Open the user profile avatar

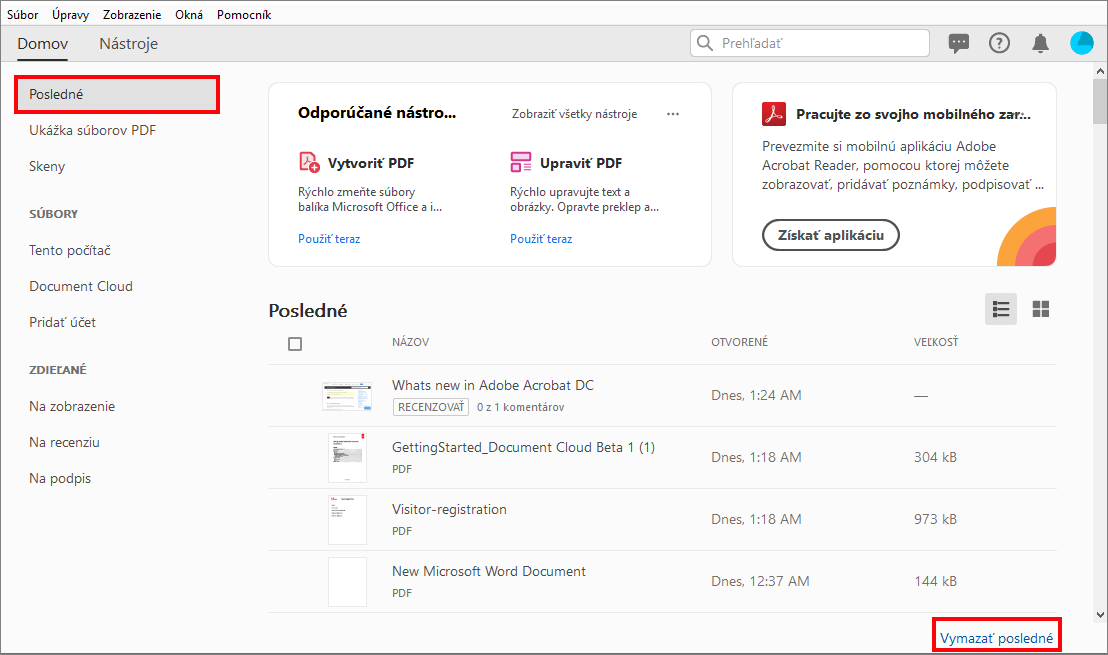1081,43
